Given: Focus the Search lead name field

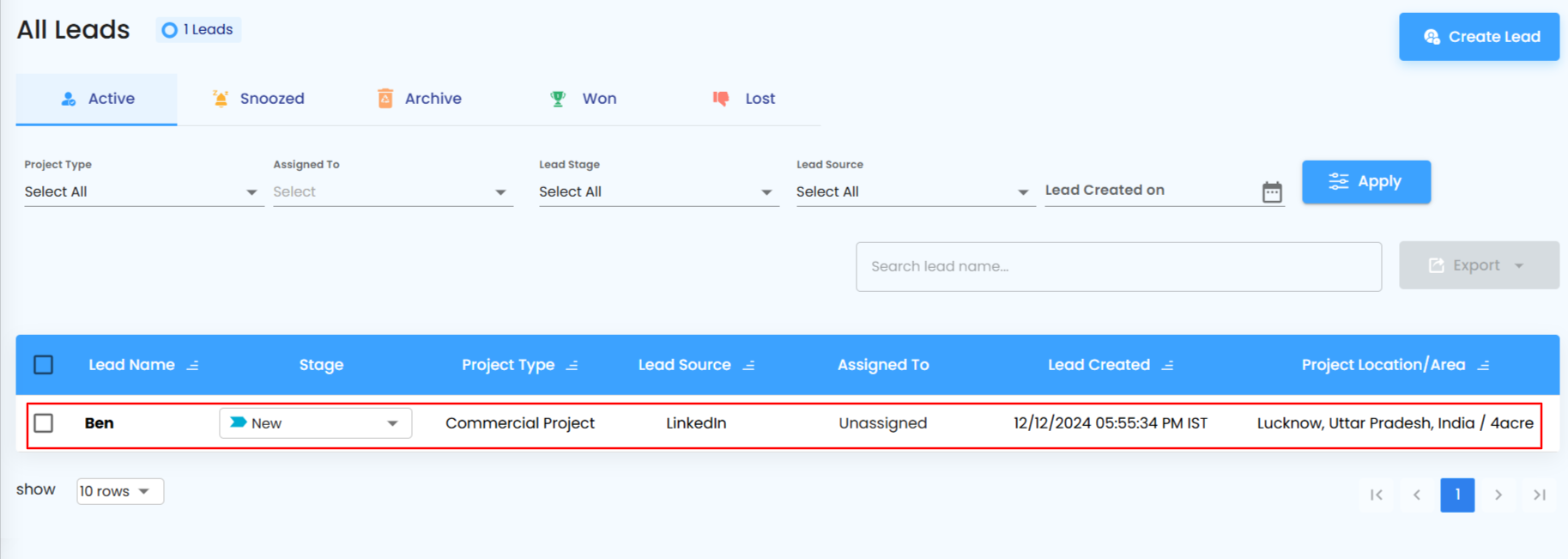Looking at the screenshot, I should [x=1118, y=266].
